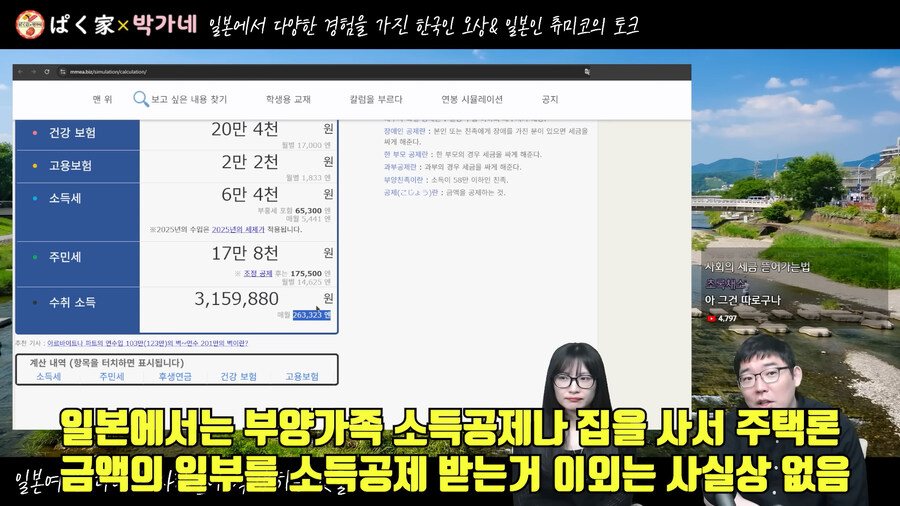Image resolution: width=900 pixels, height=506 pixels.
Task: Open site info icon beside the URL
Action: [63, 72]
